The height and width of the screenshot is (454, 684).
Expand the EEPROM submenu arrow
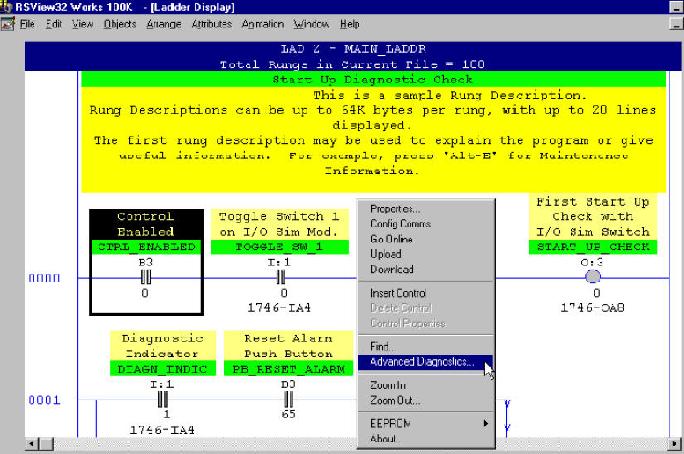486,423
